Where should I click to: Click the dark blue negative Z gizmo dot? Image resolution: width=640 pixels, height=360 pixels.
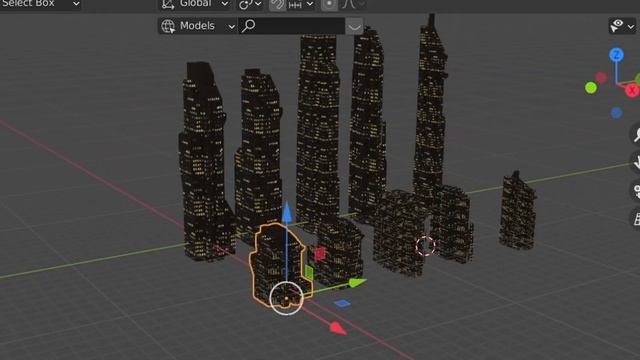[616, 113]
